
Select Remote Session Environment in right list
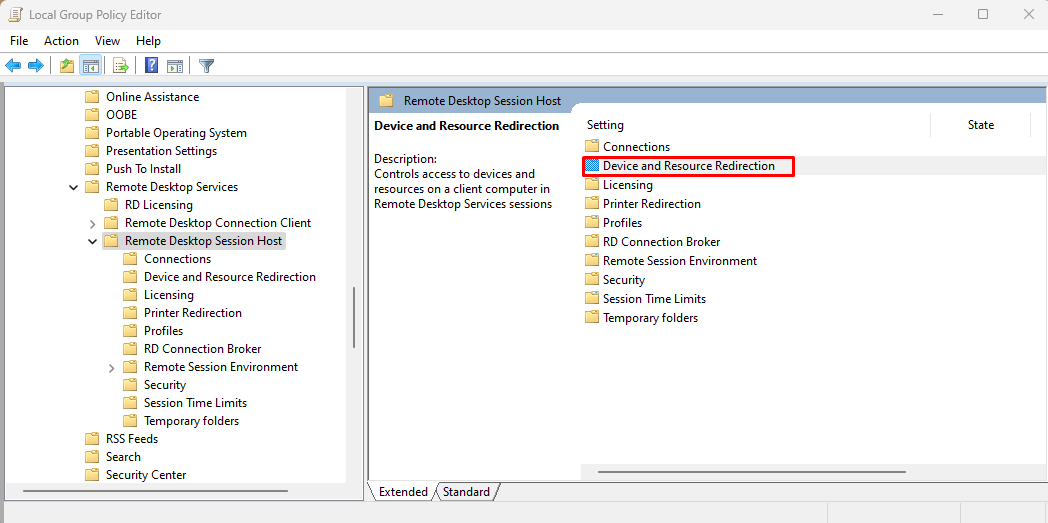[680, 260]
